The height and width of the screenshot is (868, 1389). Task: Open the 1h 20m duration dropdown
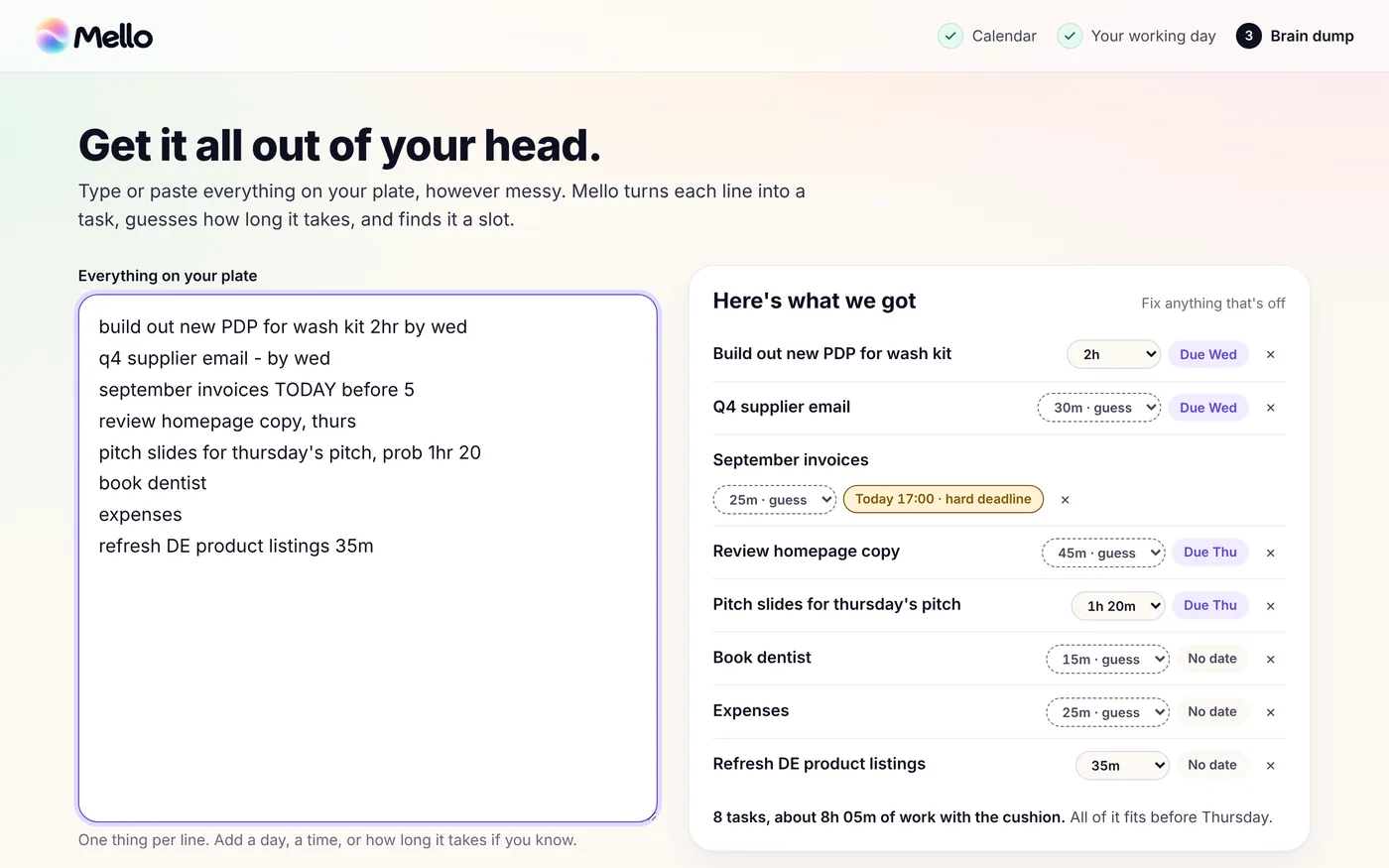click(x=1117, y=606)
